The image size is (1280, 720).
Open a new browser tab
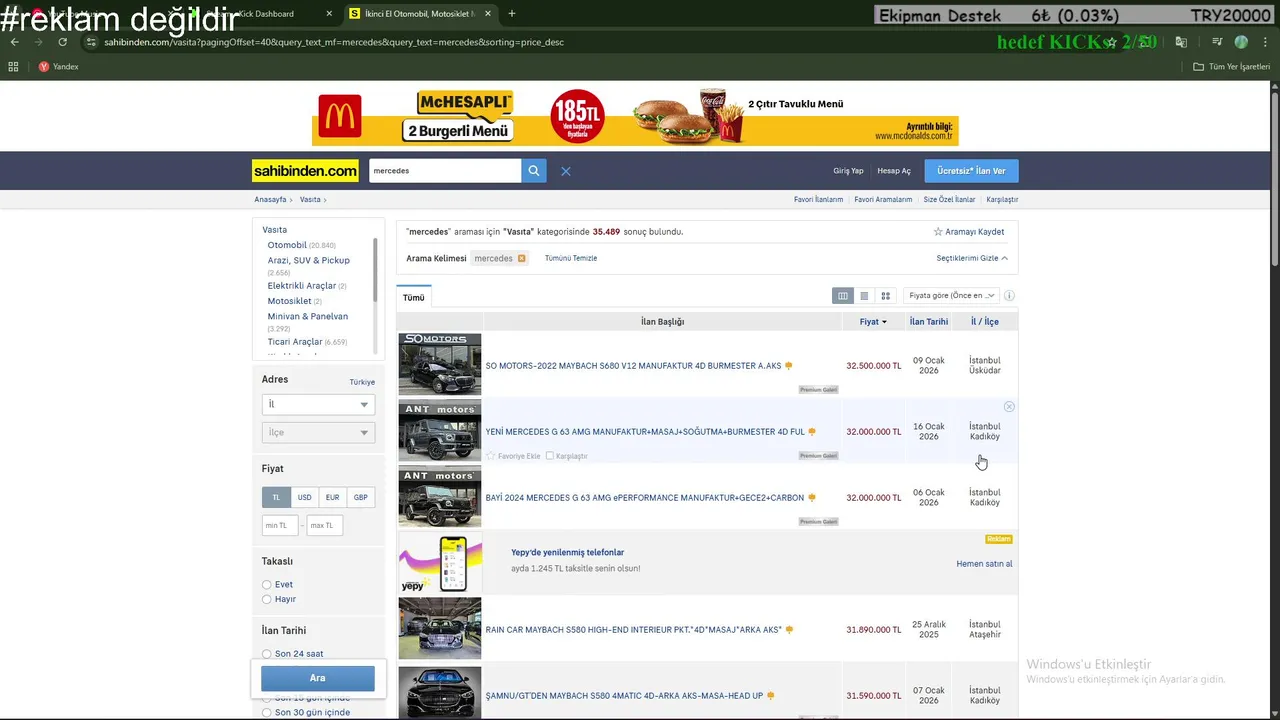pyautogui.click(x=512, y=14)
